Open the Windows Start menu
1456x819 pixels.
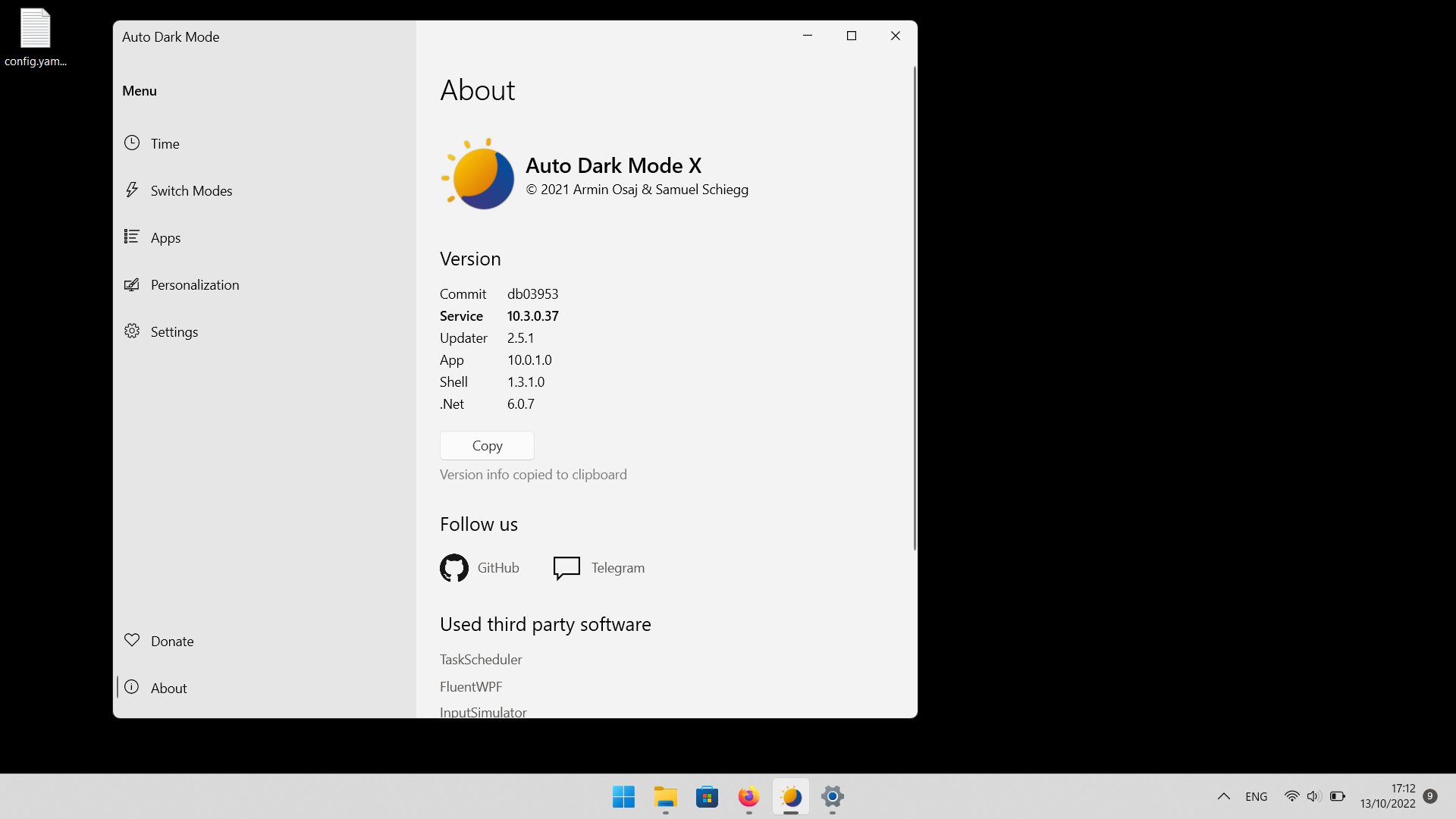point(623,796)
